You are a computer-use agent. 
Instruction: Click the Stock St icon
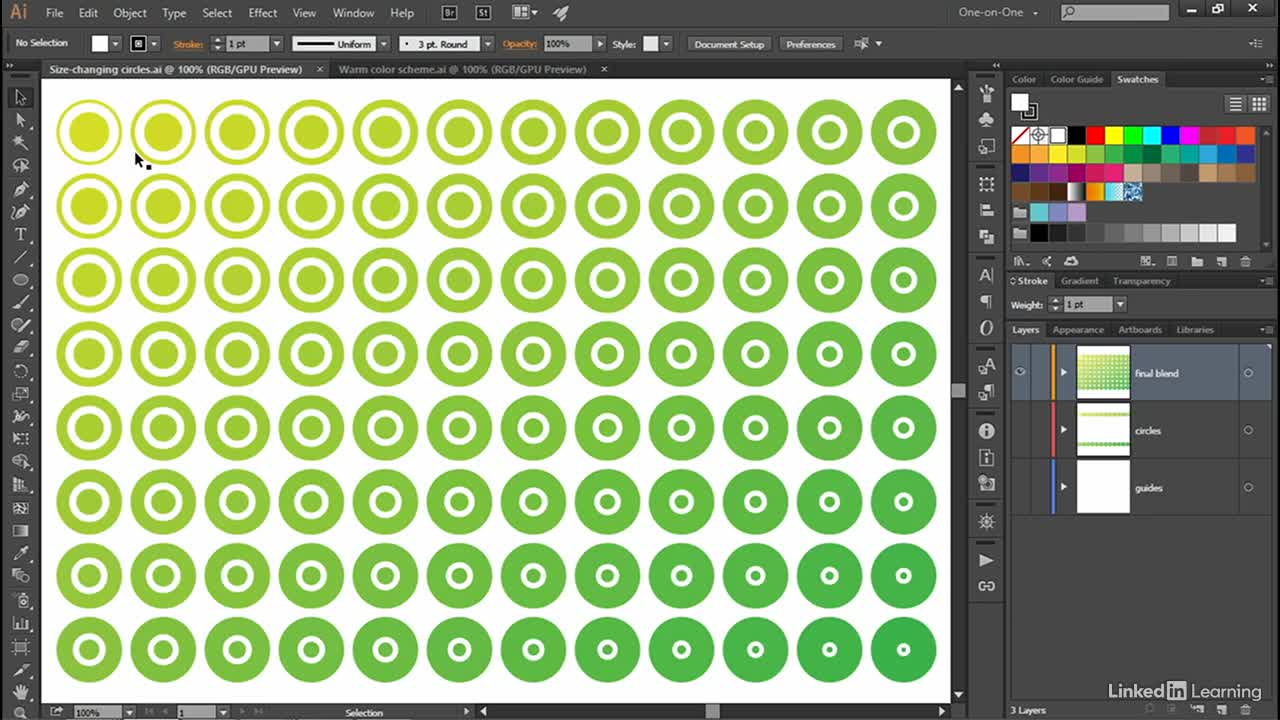pos(483,13)
